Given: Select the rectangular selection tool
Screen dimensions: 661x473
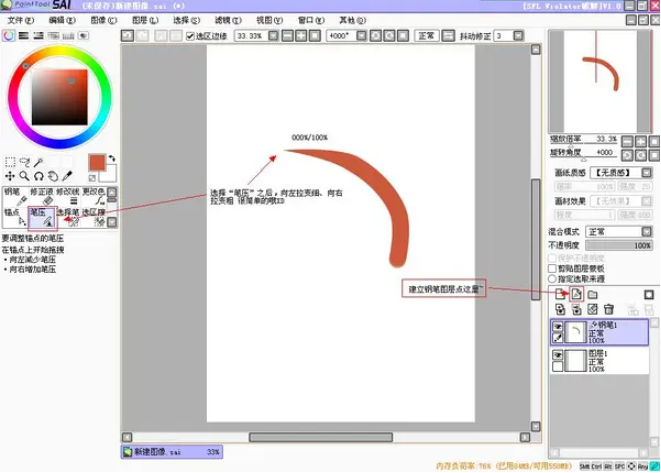Looking at the screenshot, I should [10, 162].
